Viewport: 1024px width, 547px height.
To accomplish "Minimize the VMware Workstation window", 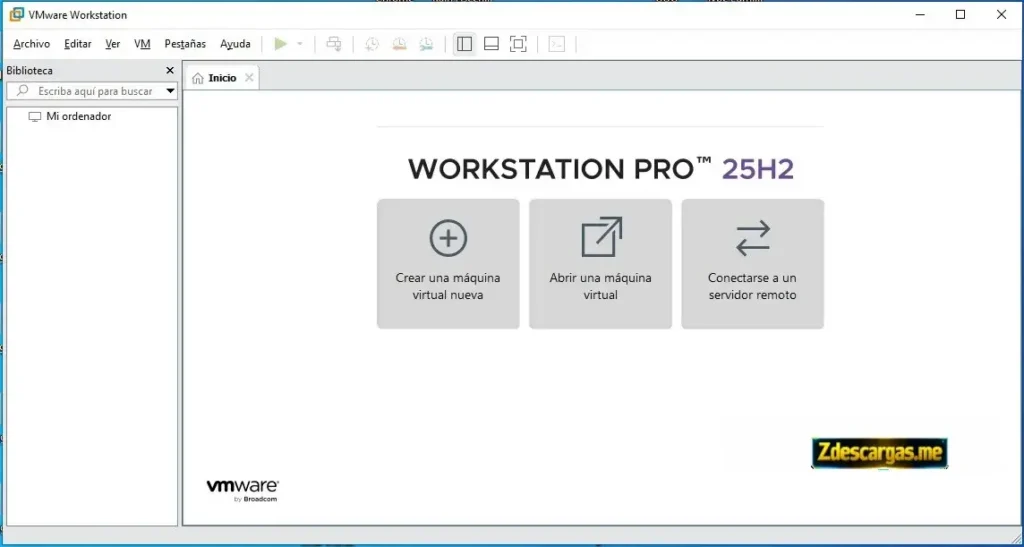I will [x=920, y=14].
